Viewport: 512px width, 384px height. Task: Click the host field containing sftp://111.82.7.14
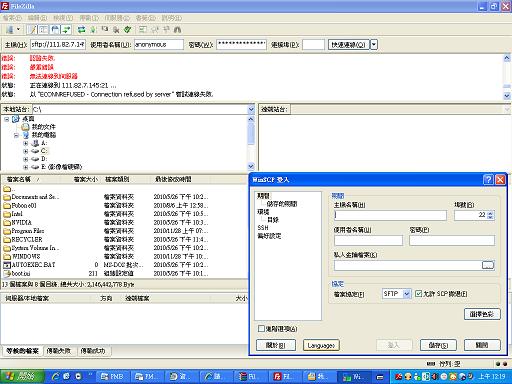tap(58, 45)
